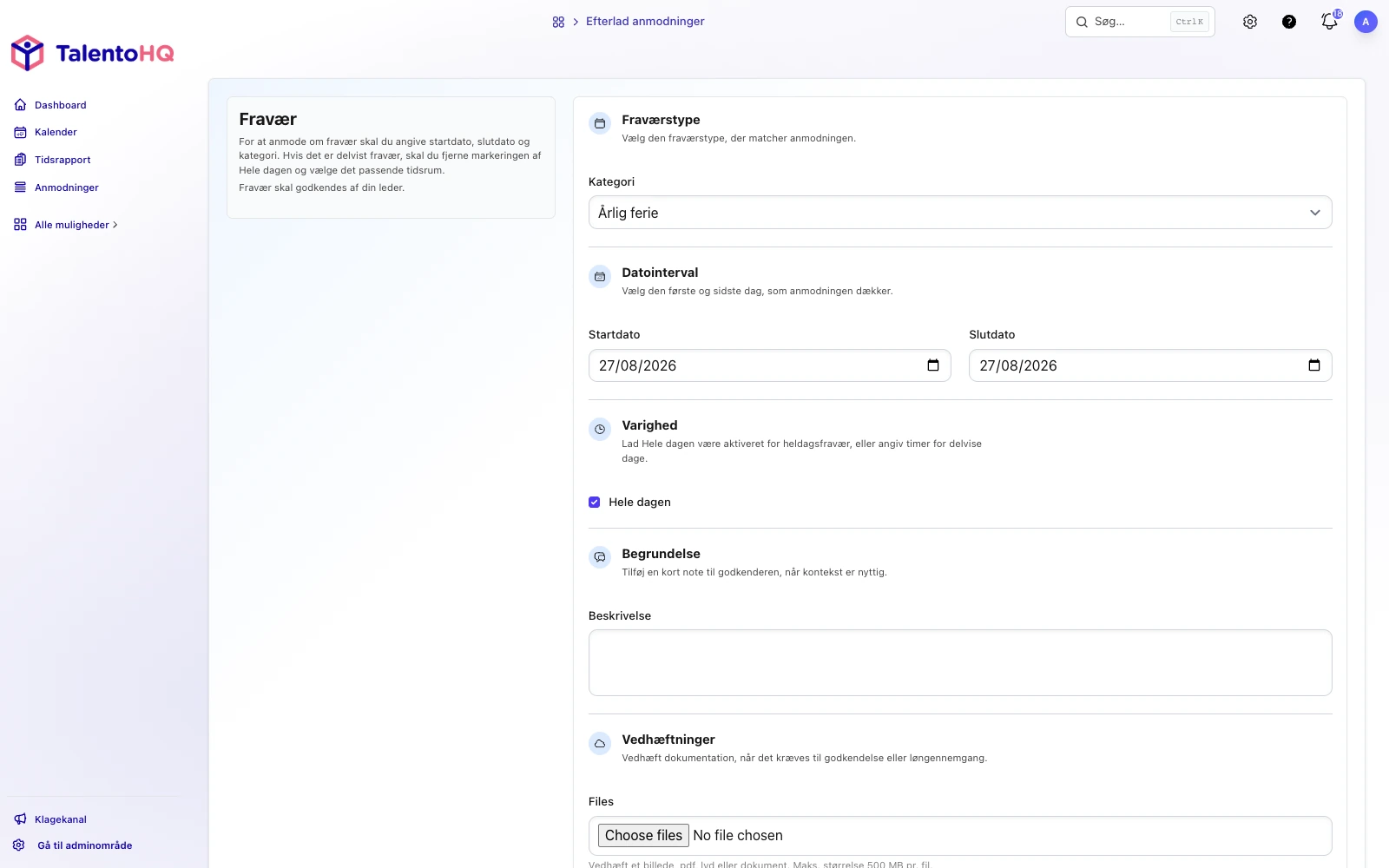This screenshot has width=1389, height=868.
Task: Click the Anmodninger list icon
Action: 20,187
